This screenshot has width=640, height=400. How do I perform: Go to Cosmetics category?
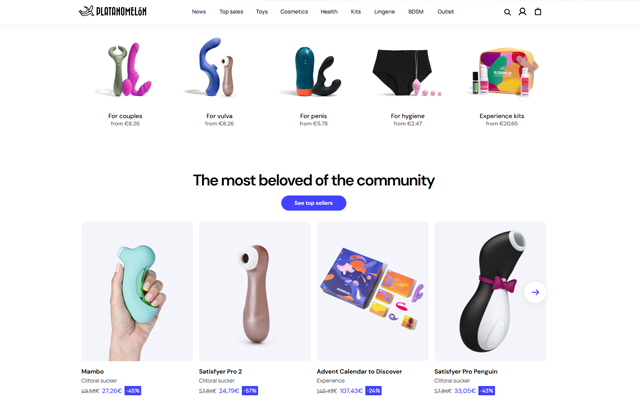pos(294,12)
